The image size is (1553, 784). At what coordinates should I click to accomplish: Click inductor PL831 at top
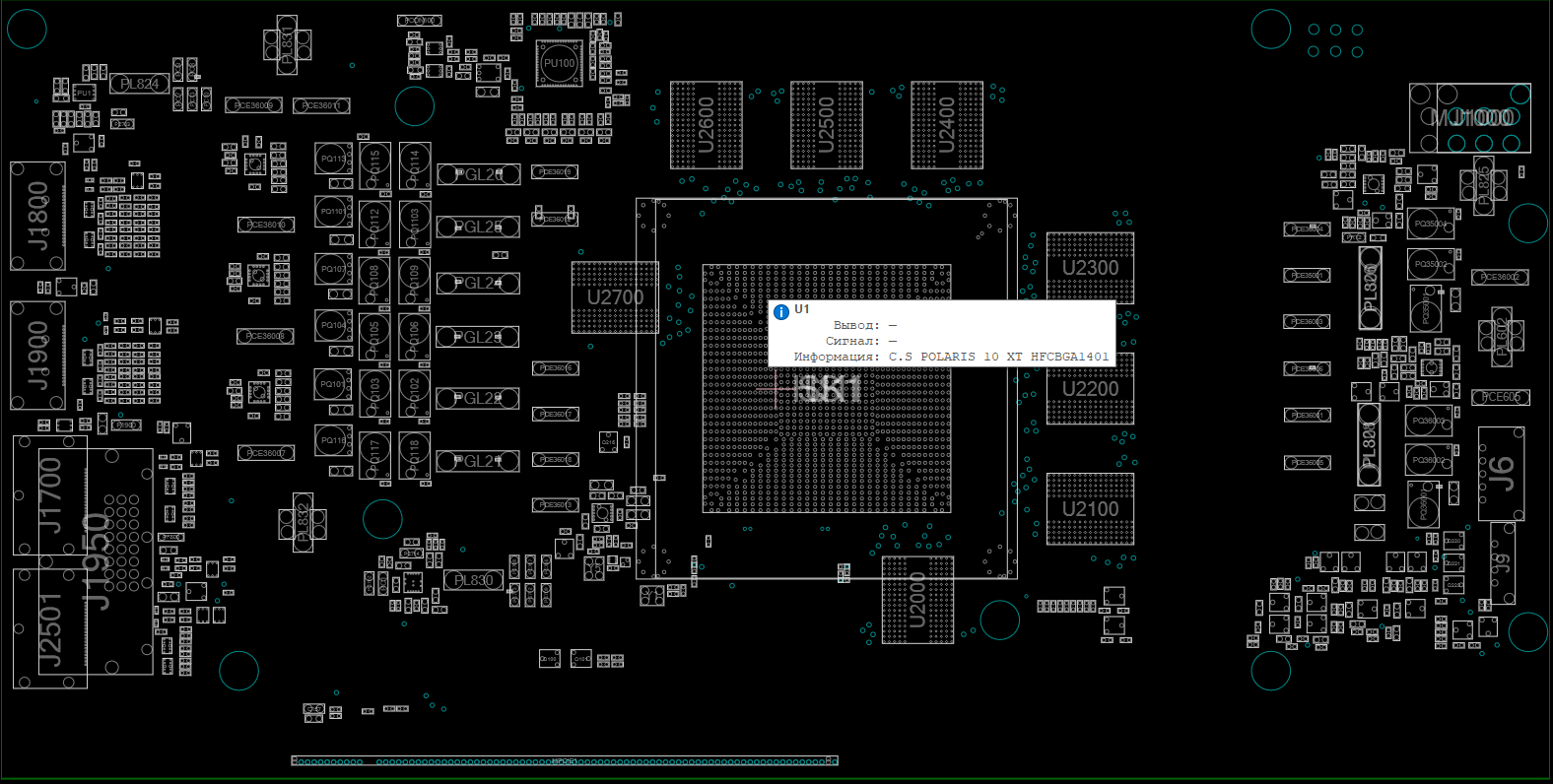(287, 44)
